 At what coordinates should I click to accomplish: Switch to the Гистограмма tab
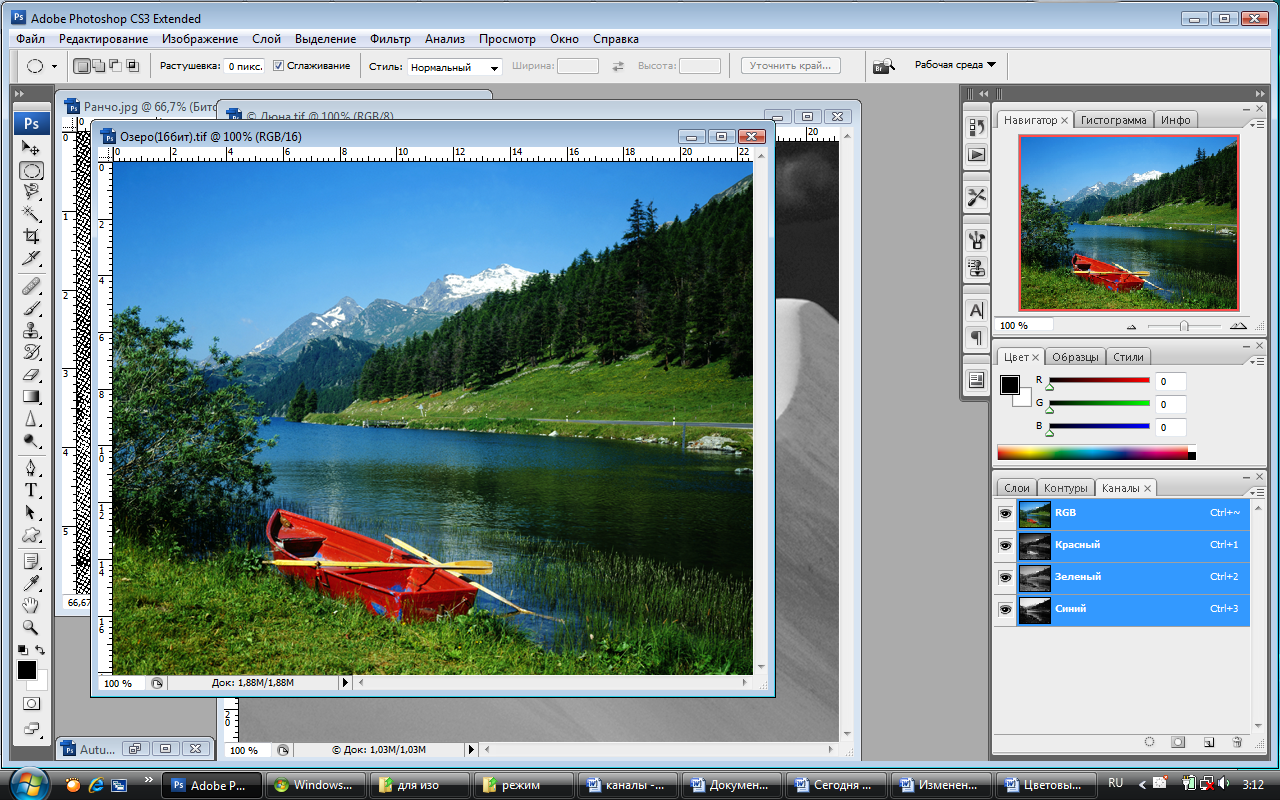click(x=1114, y=120)
